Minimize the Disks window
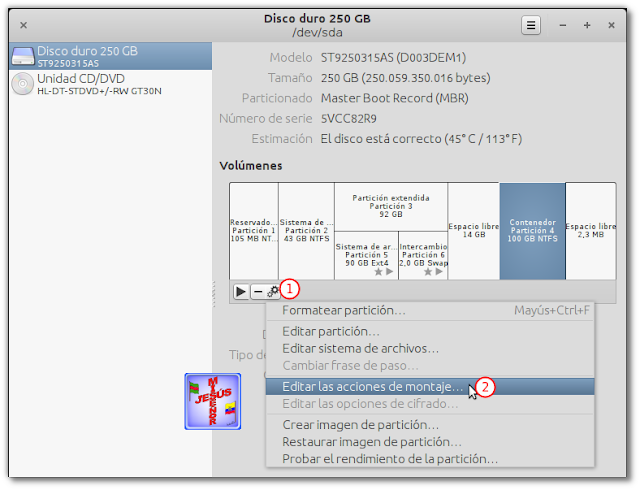The height and width of the screenshot is (490, 640). tap(563, 25)
